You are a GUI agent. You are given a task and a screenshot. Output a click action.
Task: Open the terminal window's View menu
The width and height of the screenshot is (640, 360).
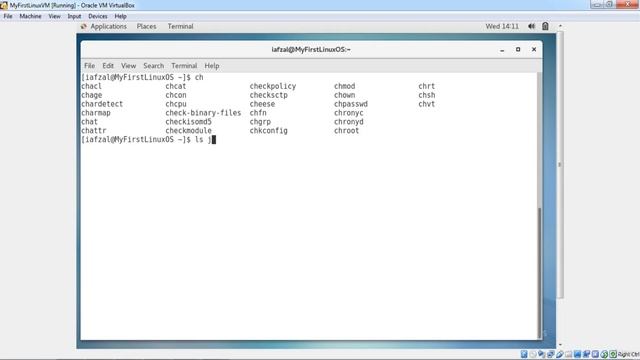coord(128,66)
